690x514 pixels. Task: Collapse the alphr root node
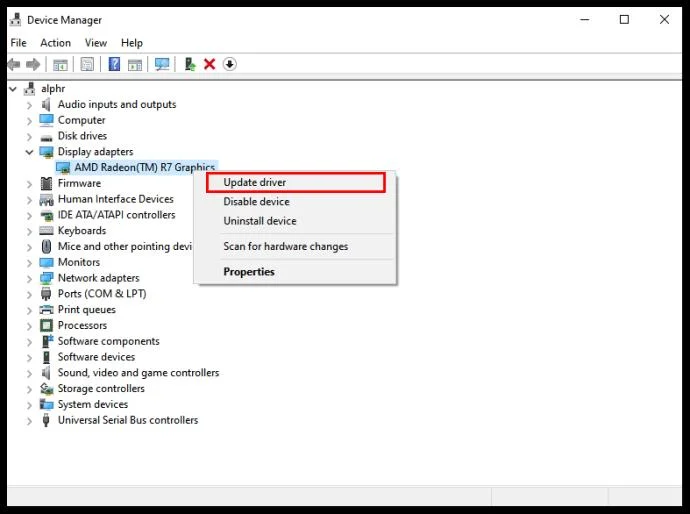(x=13, y=89)
